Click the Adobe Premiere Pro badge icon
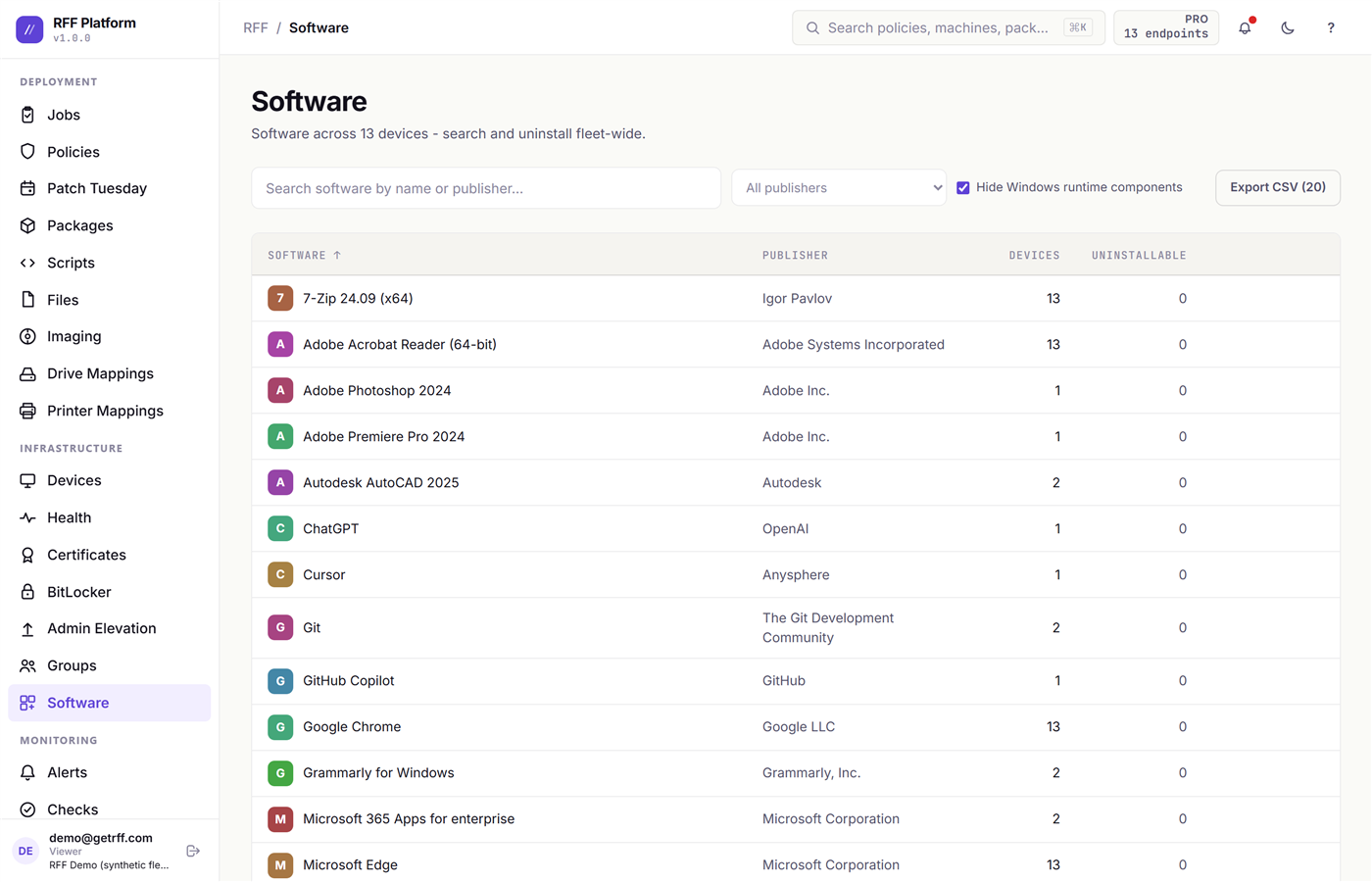This screenshot has width=1372, height=882. [x=280, y=436]
